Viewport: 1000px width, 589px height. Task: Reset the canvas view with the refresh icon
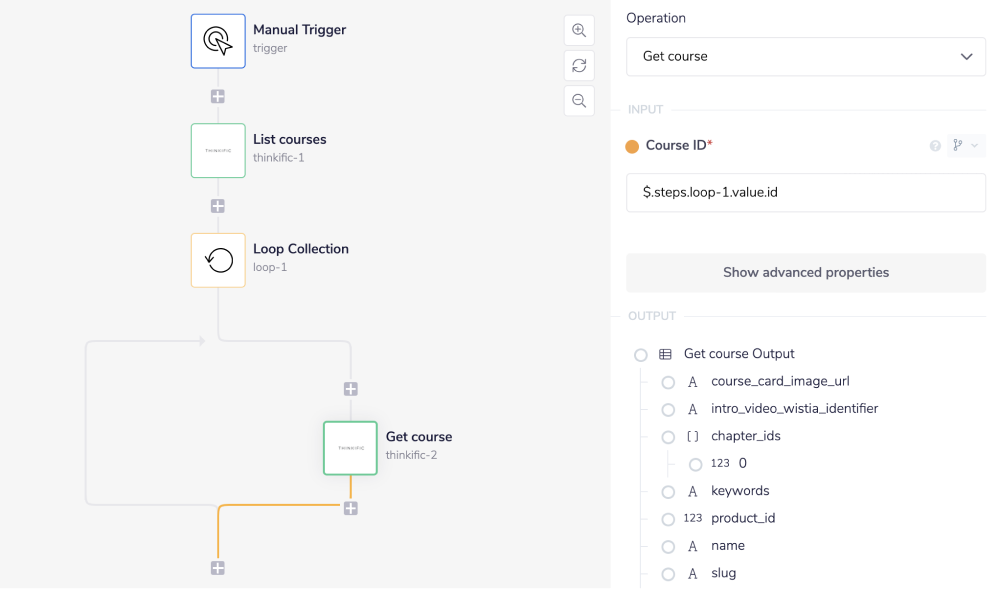[x=579, y=66]
